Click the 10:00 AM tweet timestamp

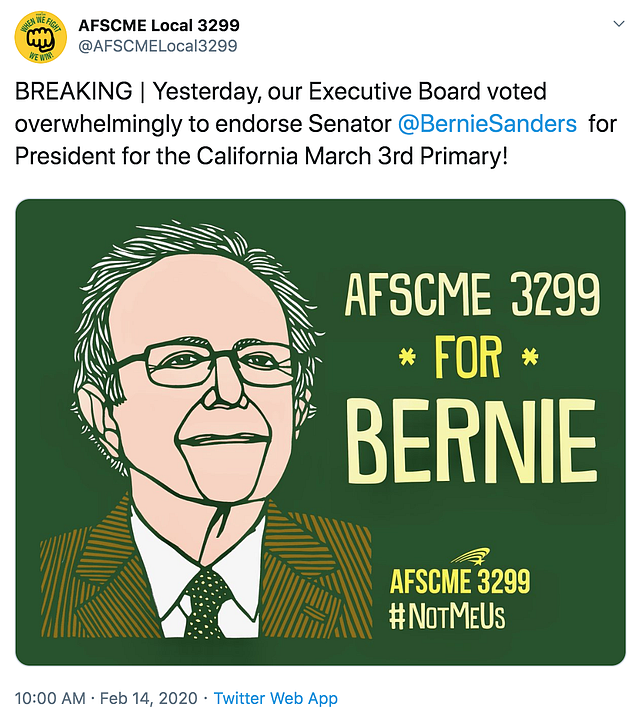coord(49,698)
